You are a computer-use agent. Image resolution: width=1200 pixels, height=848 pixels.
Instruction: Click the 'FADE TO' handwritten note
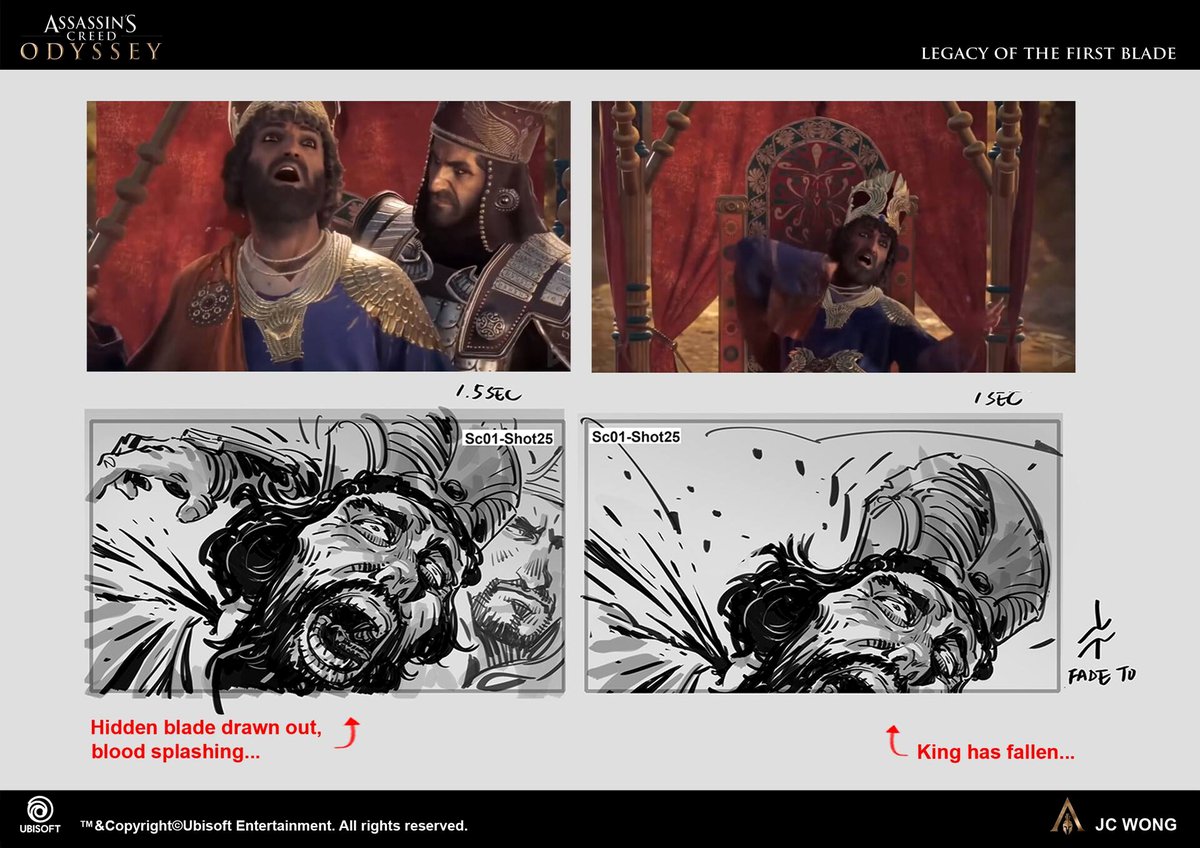coord(1101,677)
